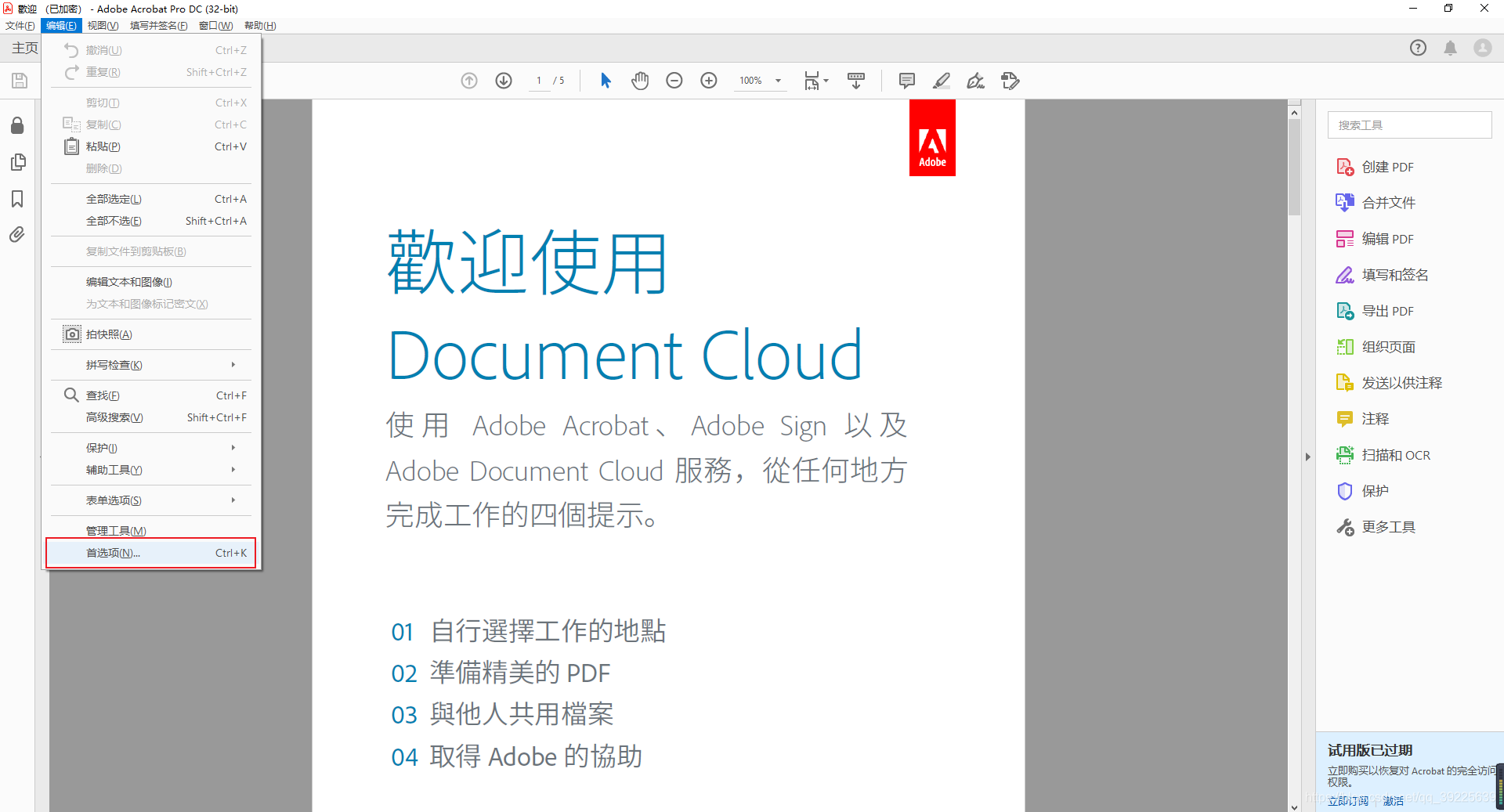Click the zoom out minus icon
The width and height of the screenshot is (1504, 812).
[x=674, y=81]
